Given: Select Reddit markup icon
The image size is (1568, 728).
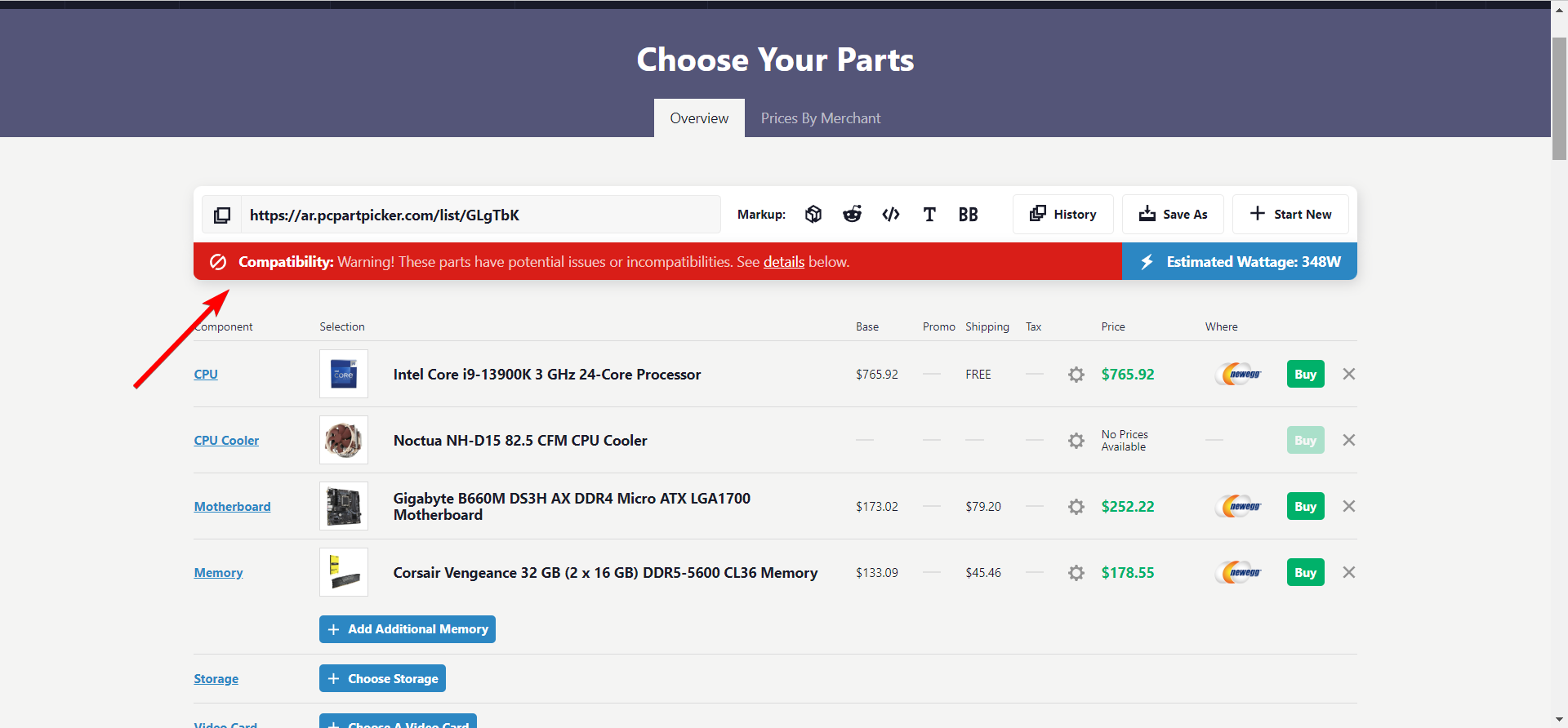Looking at the screenshot, I should 852,214.
